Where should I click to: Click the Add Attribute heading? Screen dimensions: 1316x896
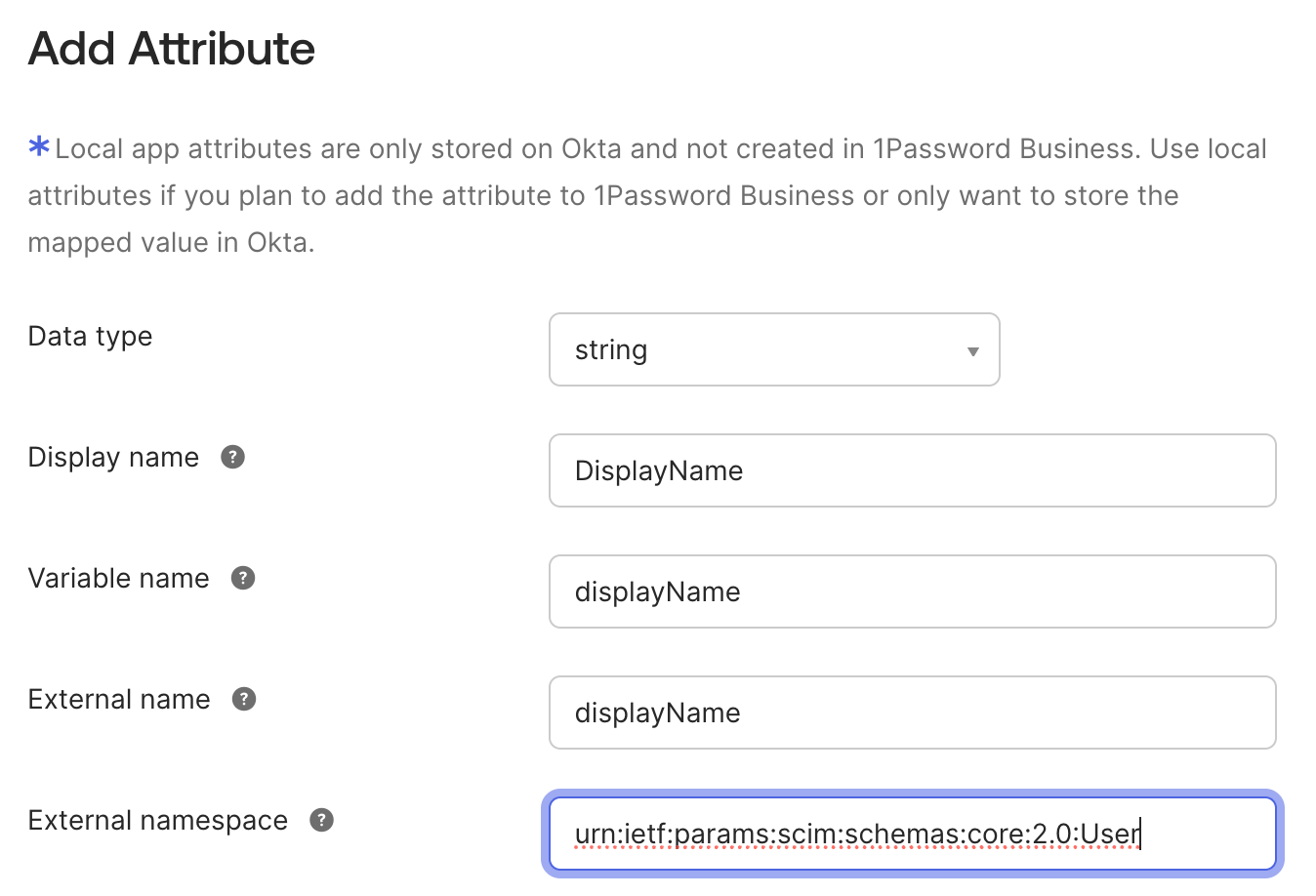click(171, 48)
